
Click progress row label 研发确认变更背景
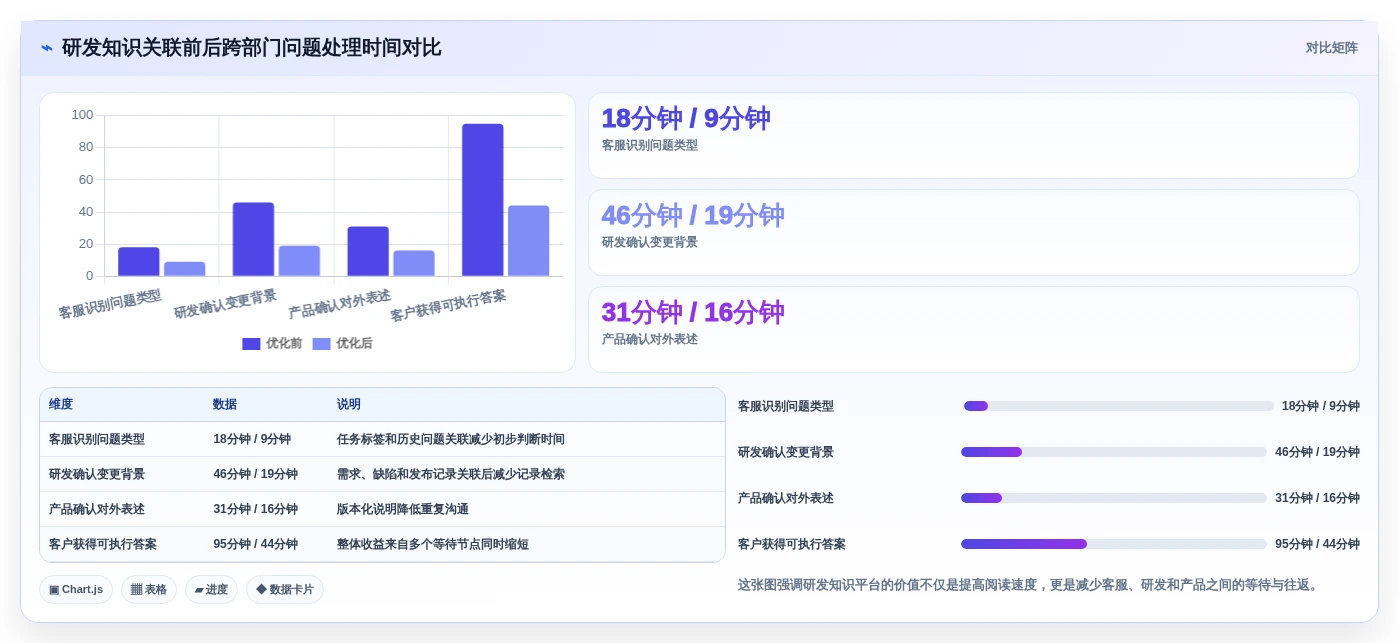click(x=786, y=452)
